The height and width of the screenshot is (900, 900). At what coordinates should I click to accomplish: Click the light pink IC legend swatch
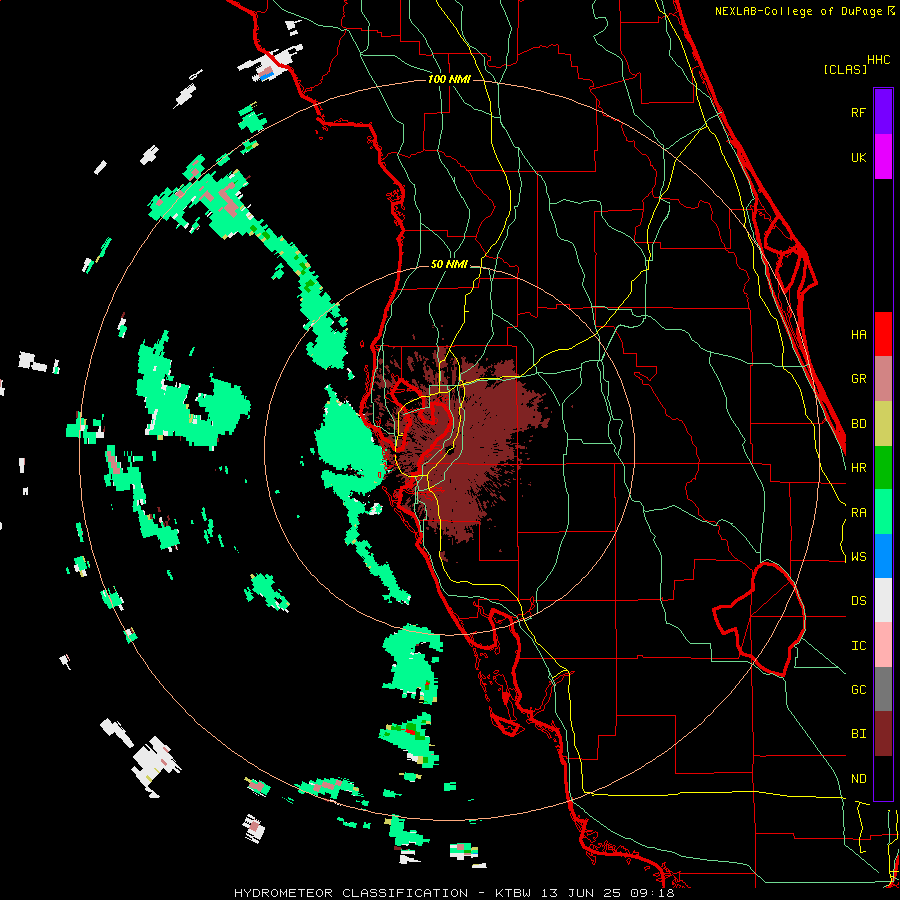[x=883, y=645]
